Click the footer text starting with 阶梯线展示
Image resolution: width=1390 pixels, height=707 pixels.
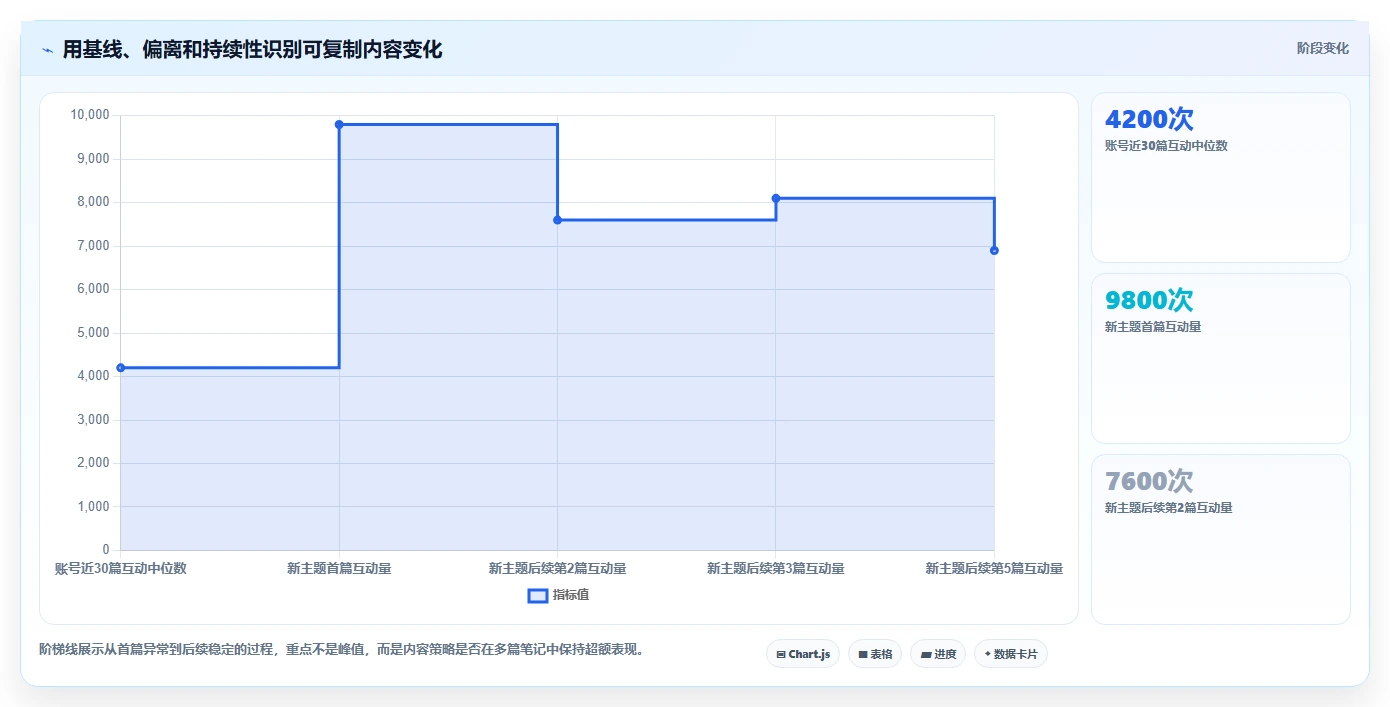[x=344, y=649]
